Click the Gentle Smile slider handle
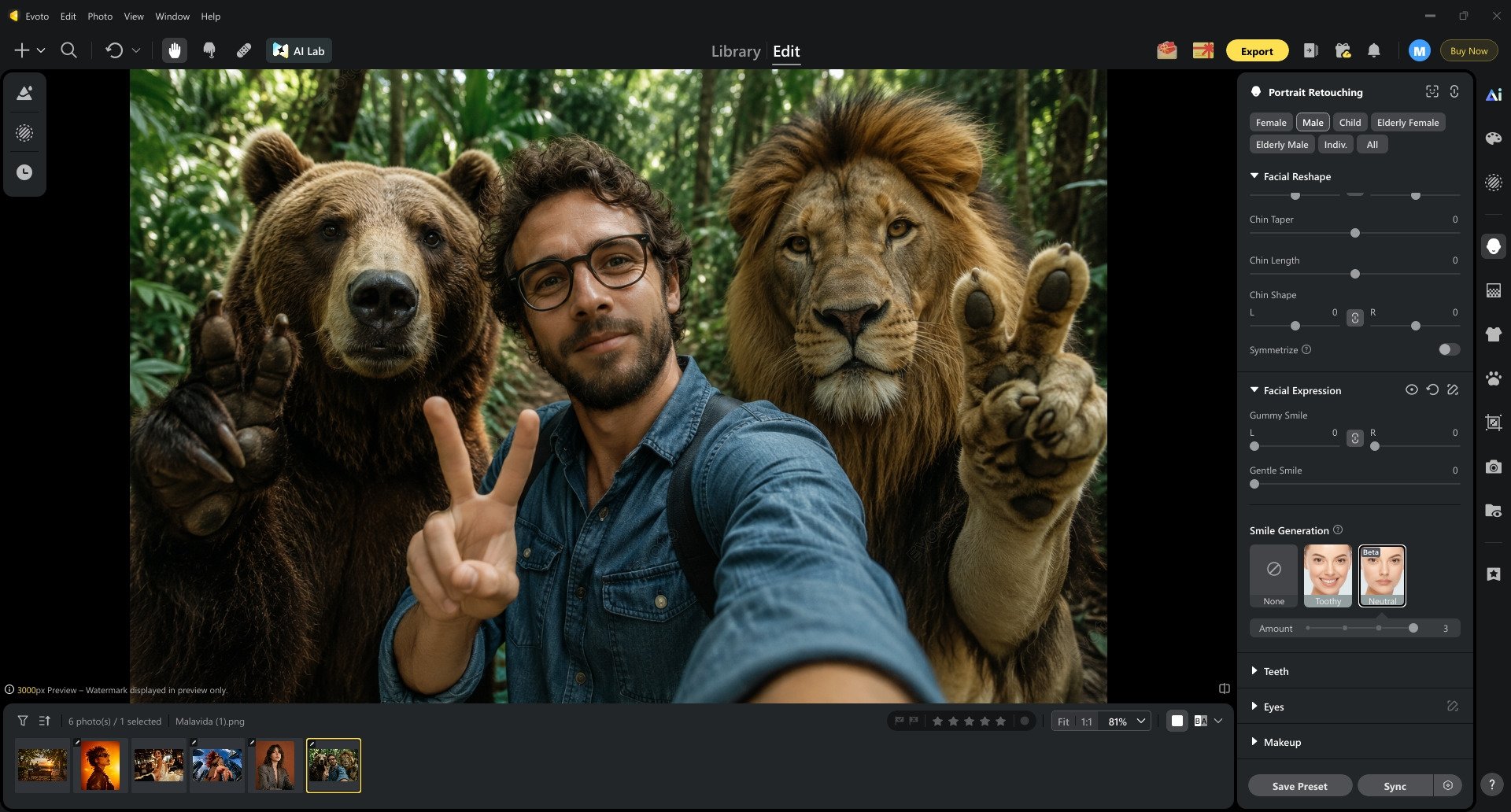 pyautogui.click(x=1254, y=484)
